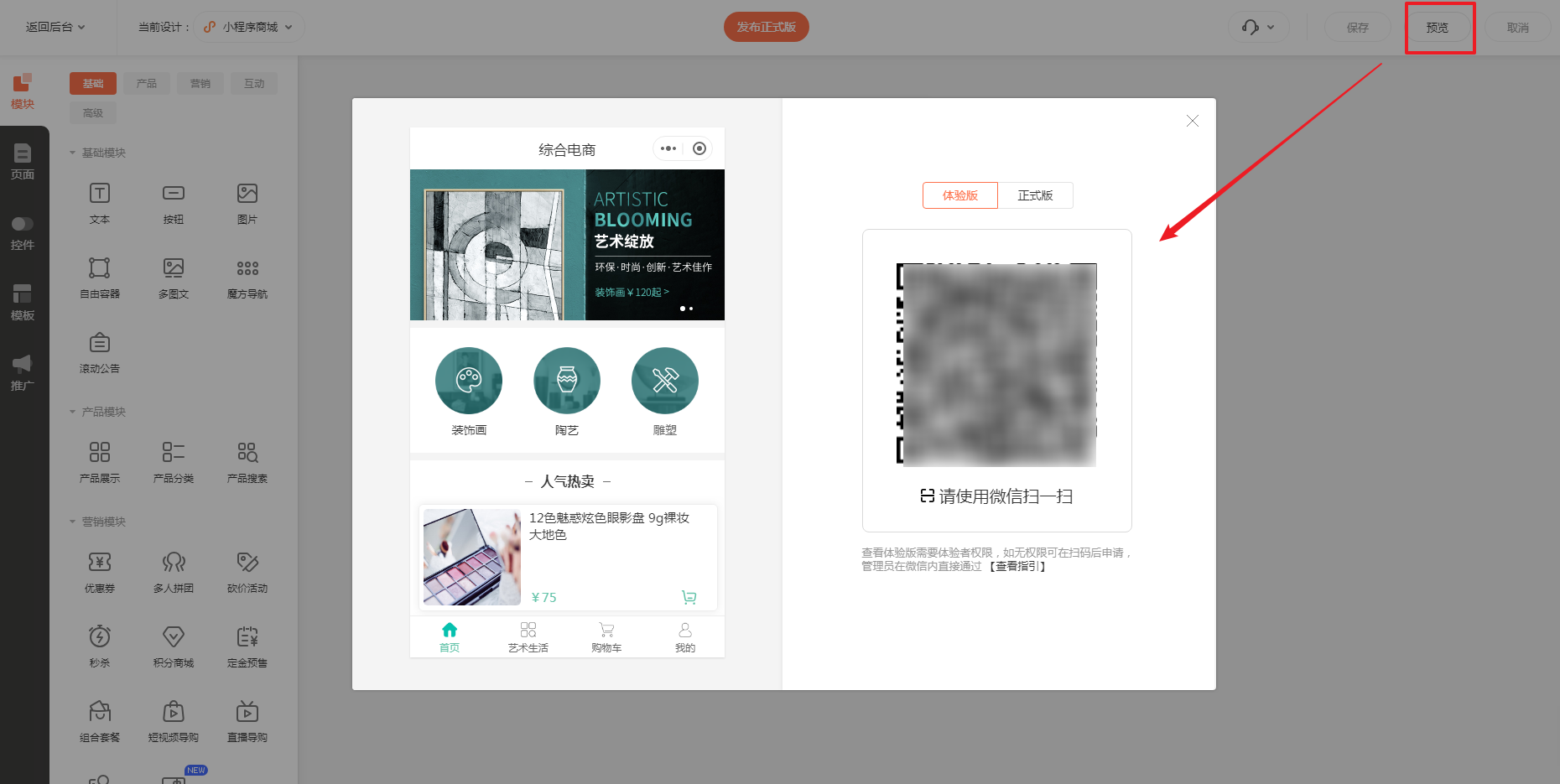This screenshot has width=1560, height=784.
Task: Go to 艺术生活 tab in phone preview
Action: [528, 637]
